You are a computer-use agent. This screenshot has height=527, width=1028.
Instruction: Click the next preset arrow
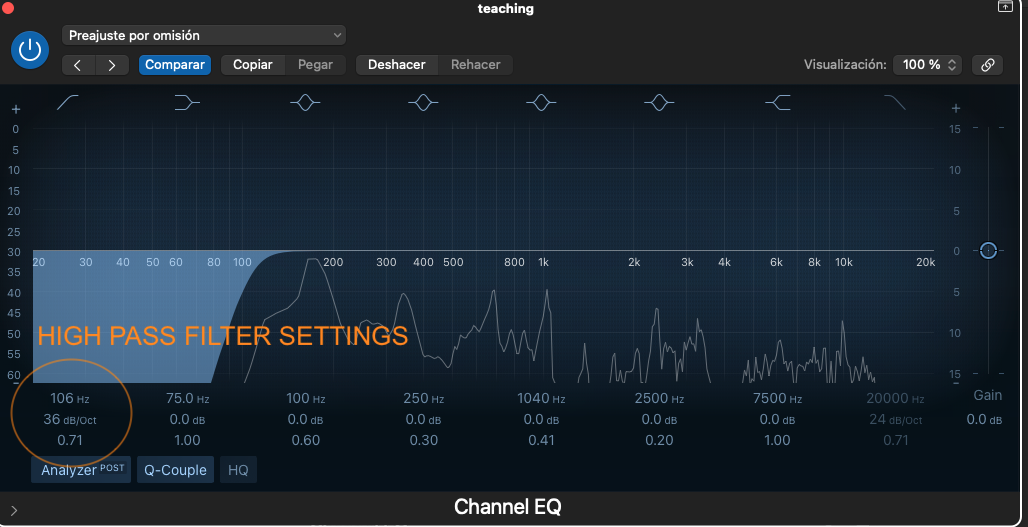click(112, 65)
